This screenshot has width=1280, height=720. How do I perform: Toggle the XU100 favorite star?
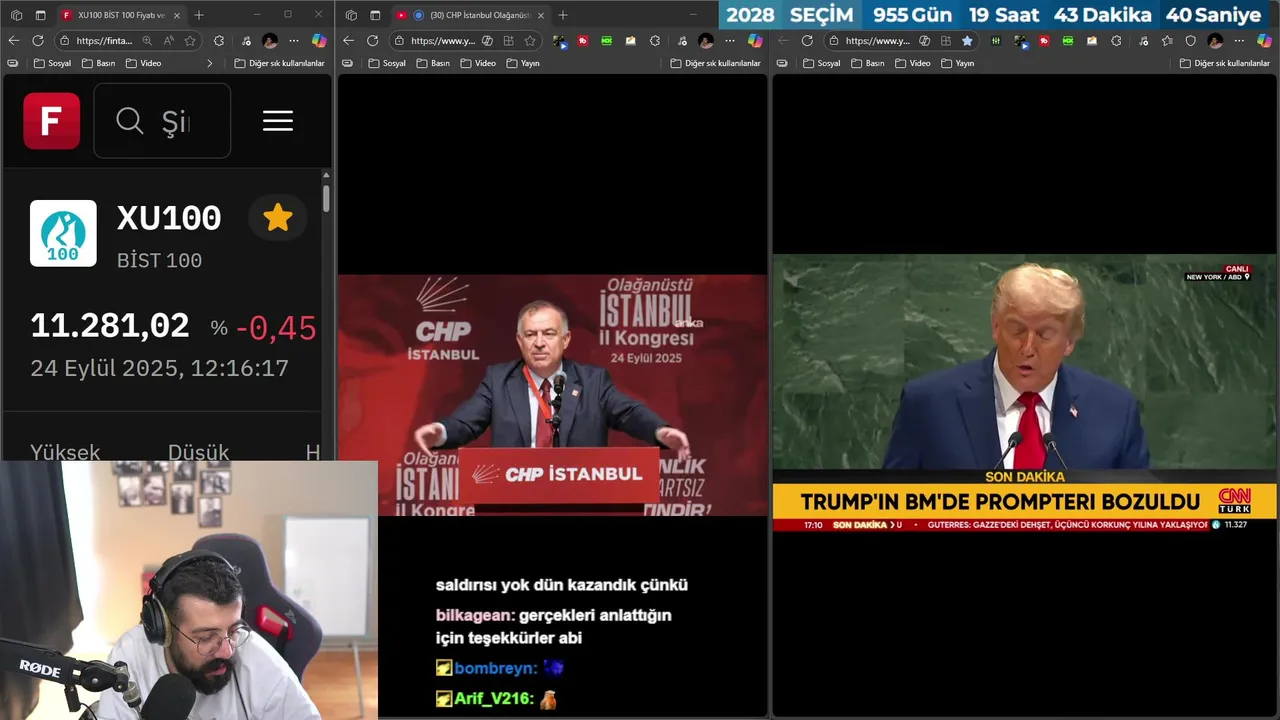pyautogui.click(x=278, y=218)
